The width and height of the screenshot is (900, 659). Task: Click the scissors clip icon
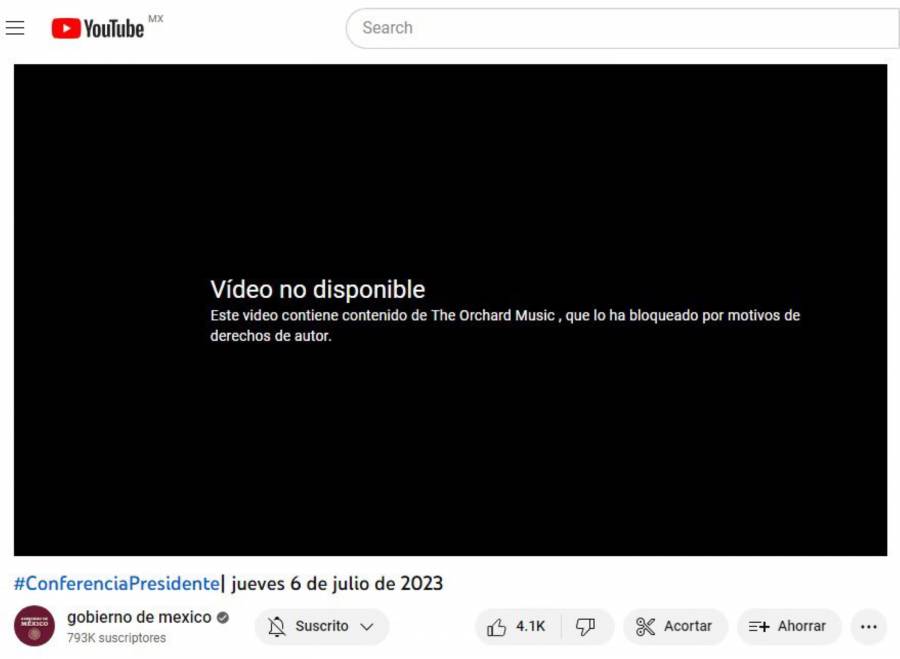pyautogui.click(x=645, y=626)
